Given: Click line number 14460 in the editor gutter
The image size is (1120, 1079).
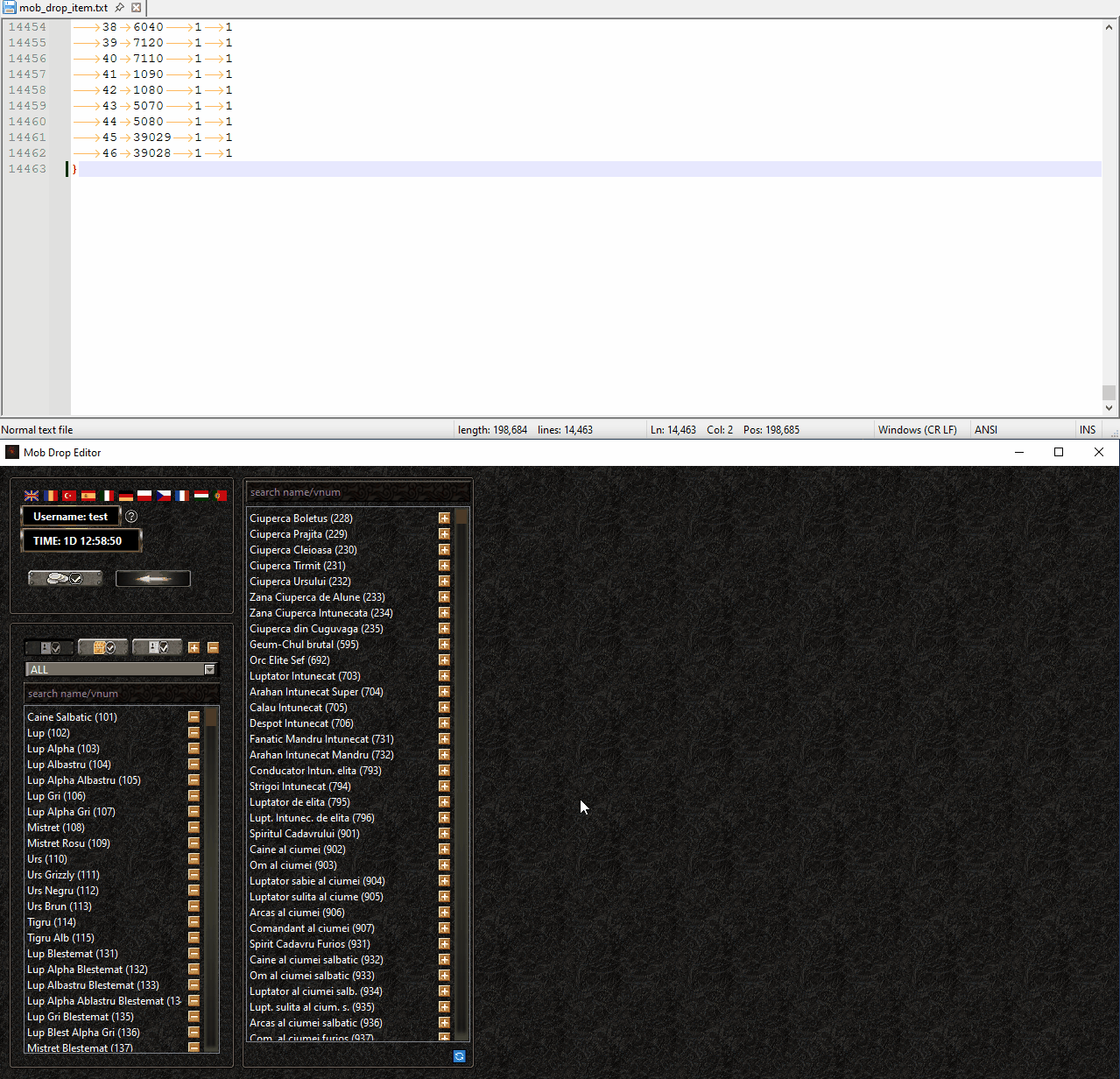Looking at the screenshot, I should [27, 122].
